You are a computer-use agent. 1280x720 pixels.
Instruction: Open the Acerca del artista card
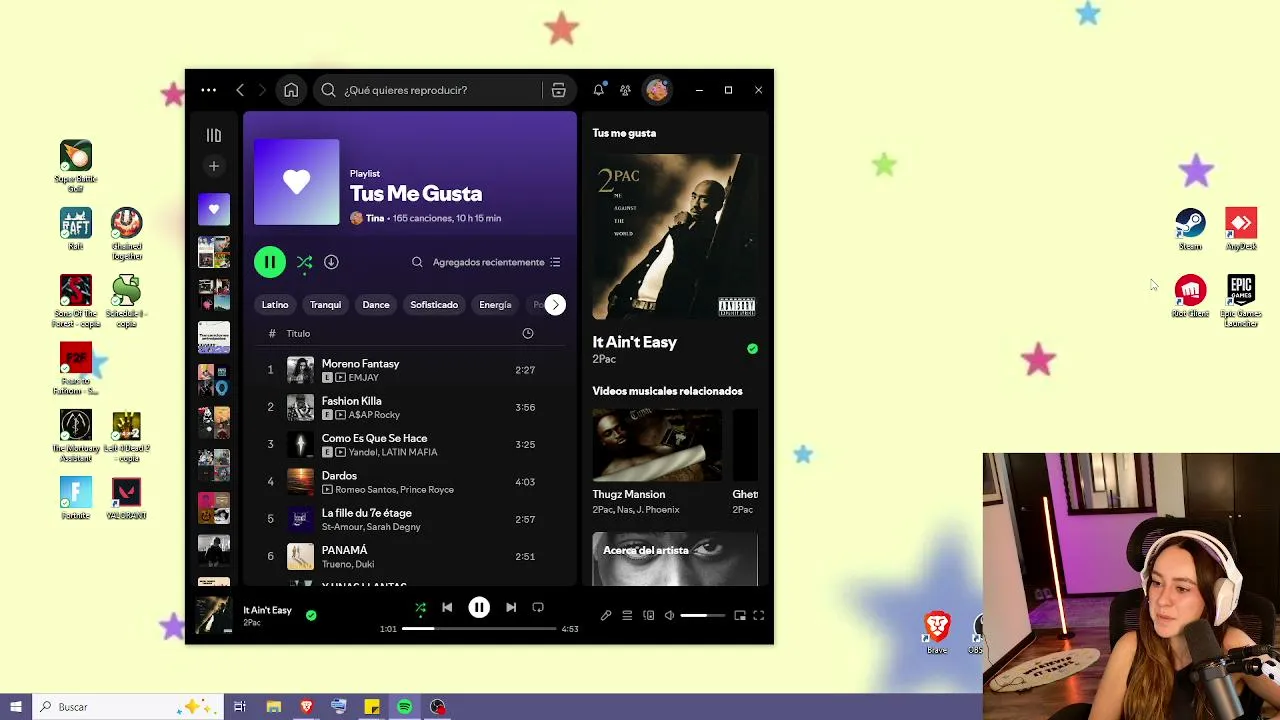tap(675, 559)
